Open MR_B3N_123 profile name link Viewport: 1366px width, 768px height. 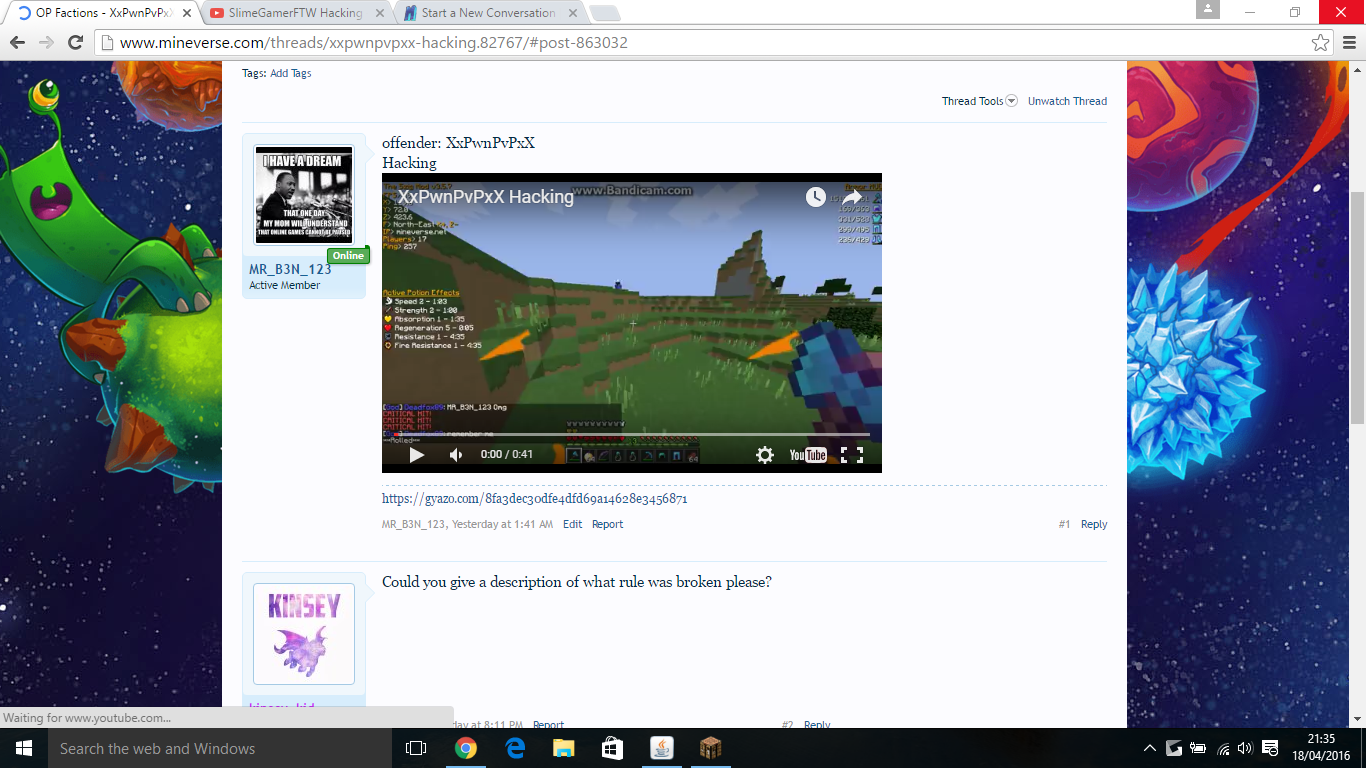[290, 269]
